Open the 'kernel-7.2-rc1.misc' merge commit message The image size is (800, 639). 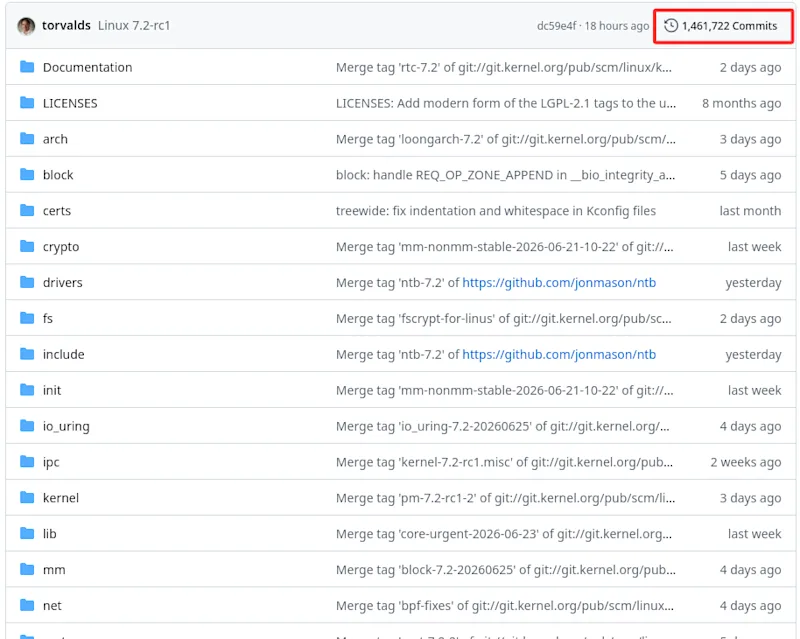click(x=504, y=462)
